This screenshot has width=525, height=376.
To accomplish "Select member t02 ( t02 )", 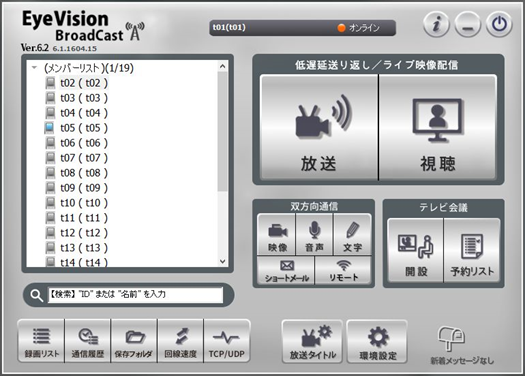I will click(x=84, y=83).
